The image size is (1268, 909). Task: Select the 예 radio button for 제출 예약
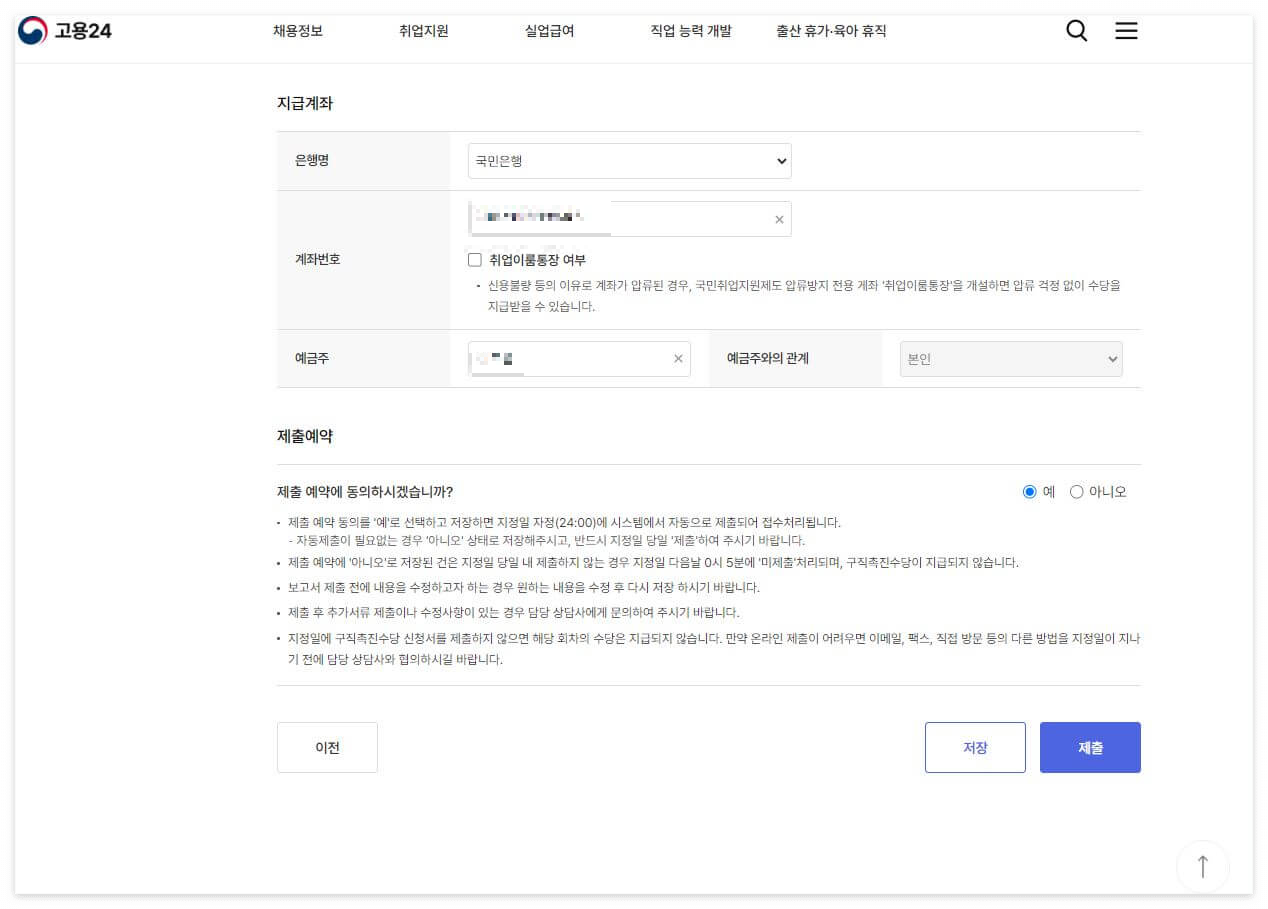1029,491
